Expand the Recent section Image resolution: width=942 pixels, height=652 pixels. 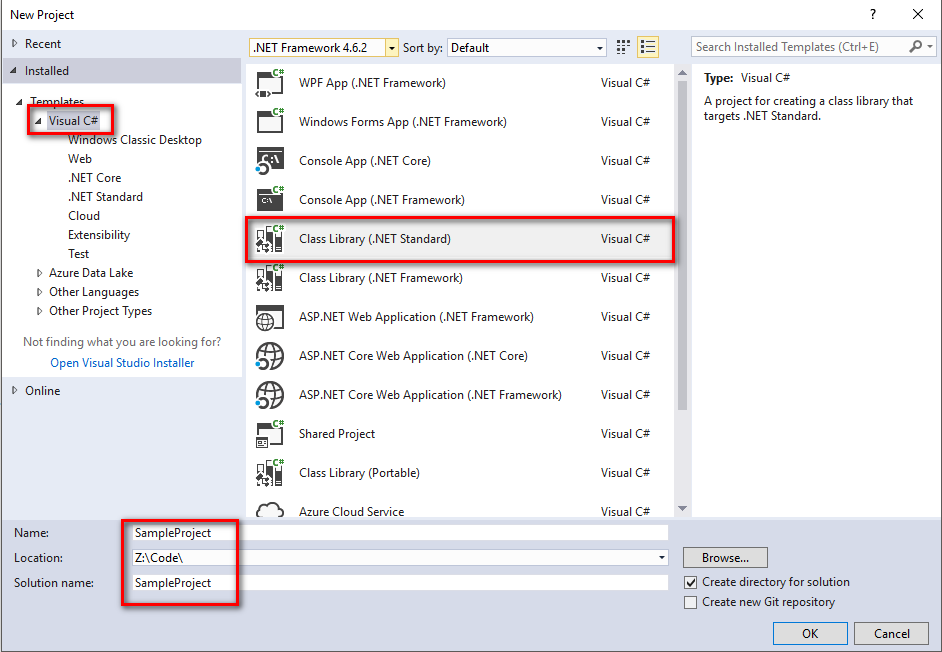[x=15, y=43]
